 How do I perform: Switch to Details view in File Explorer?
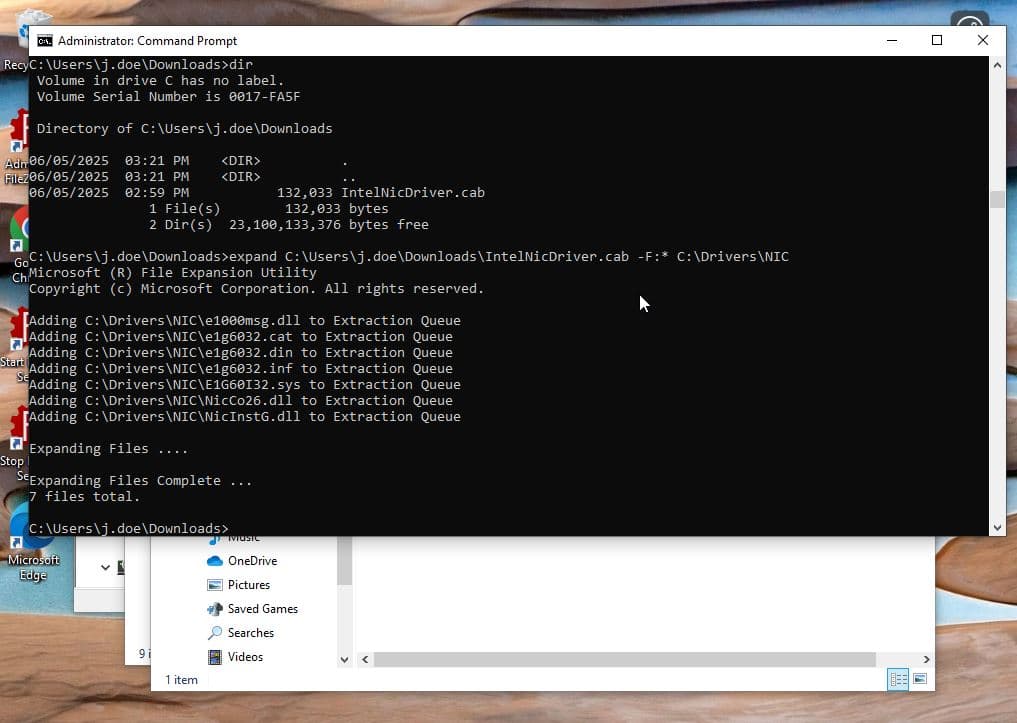898,679
